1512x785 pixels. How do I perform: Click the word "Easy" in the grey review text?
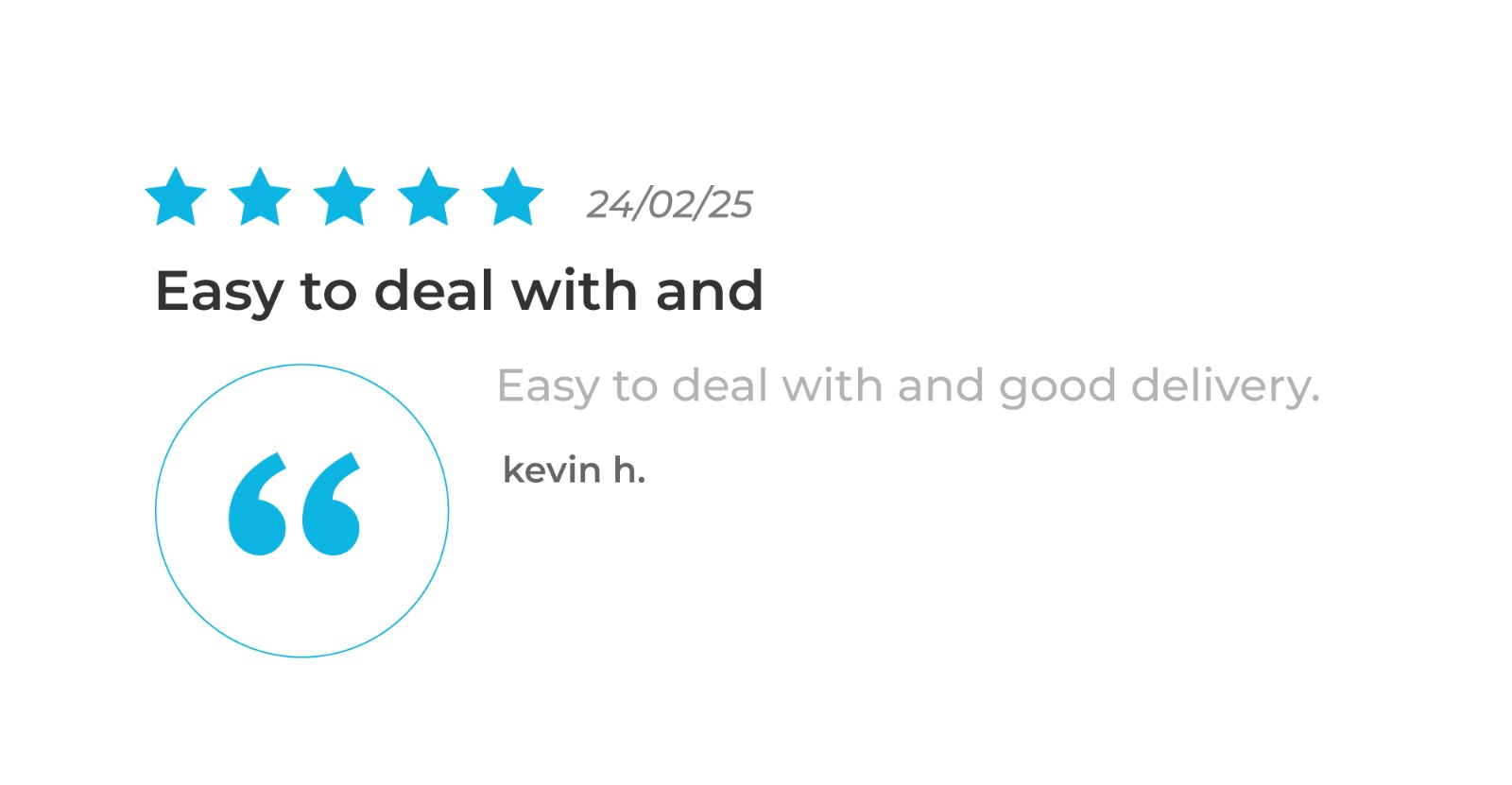tap(547, 387)
